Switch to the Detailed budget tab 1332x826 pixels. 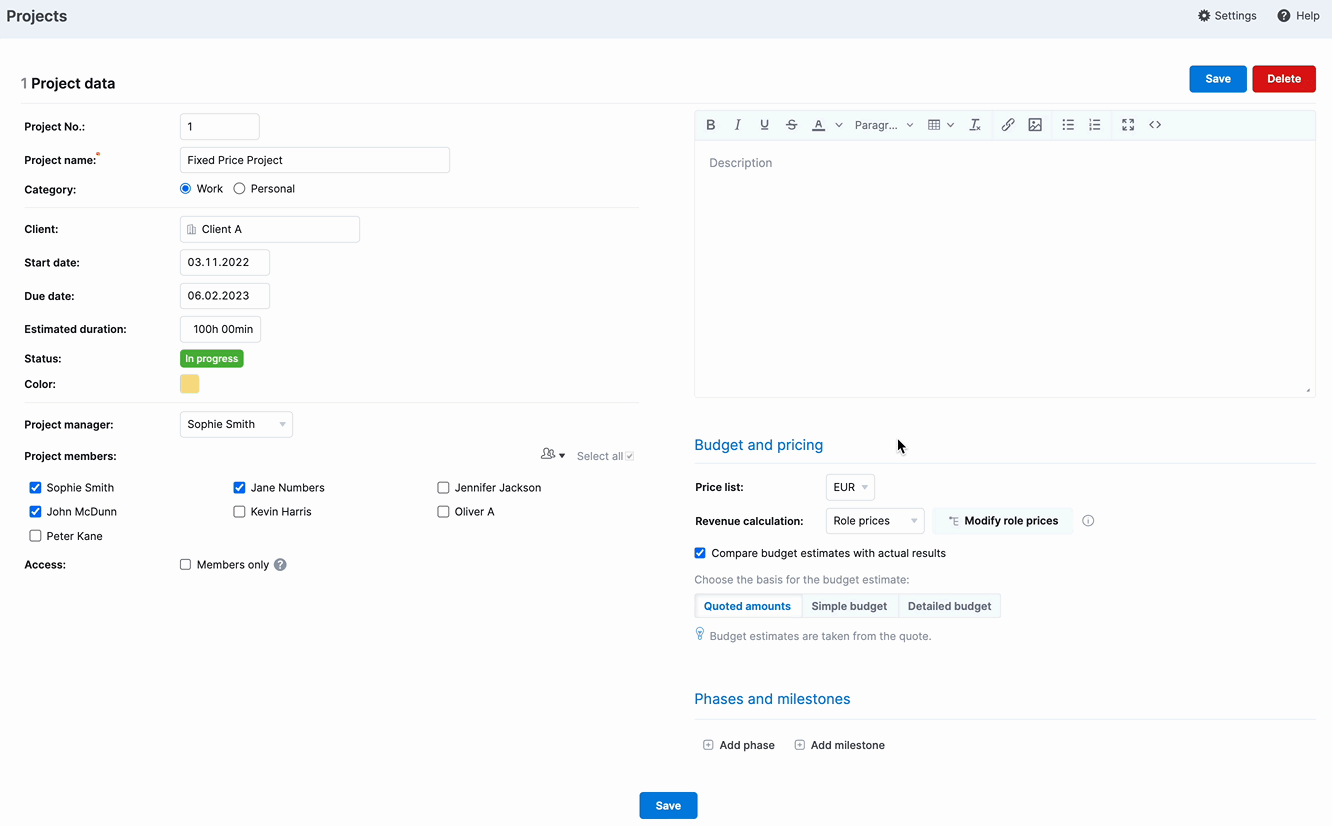(949, 606)
